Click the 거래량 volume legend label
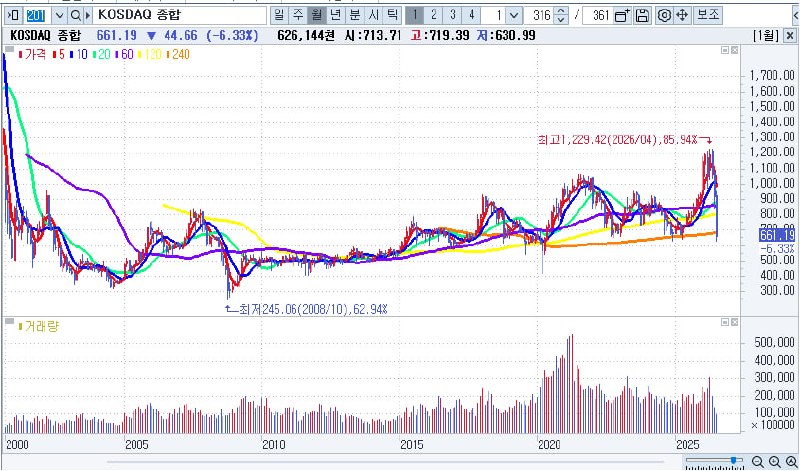 coord(39,327)
